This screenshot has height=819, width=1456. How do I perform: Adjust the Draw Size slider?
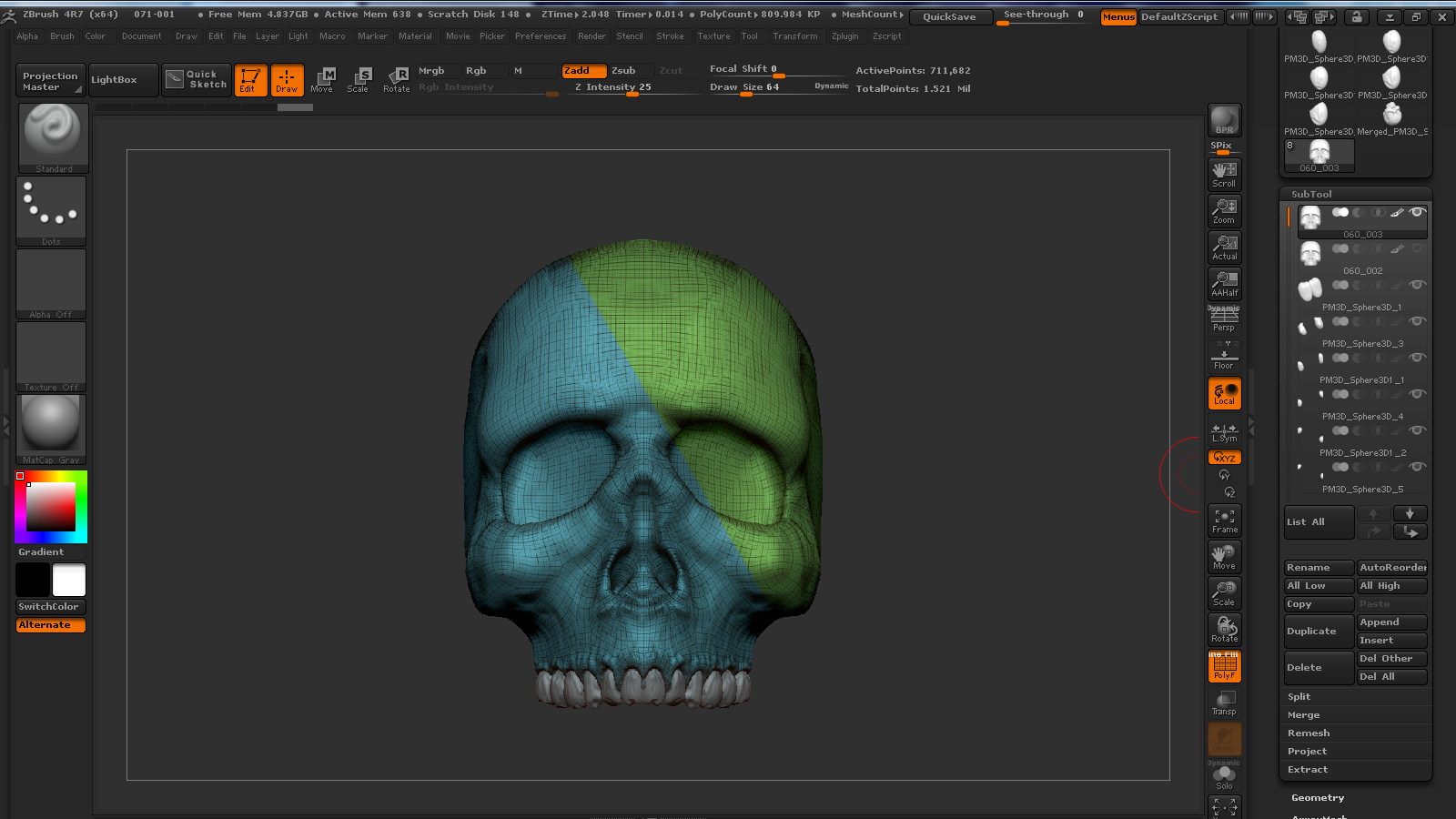pos(779,87)
